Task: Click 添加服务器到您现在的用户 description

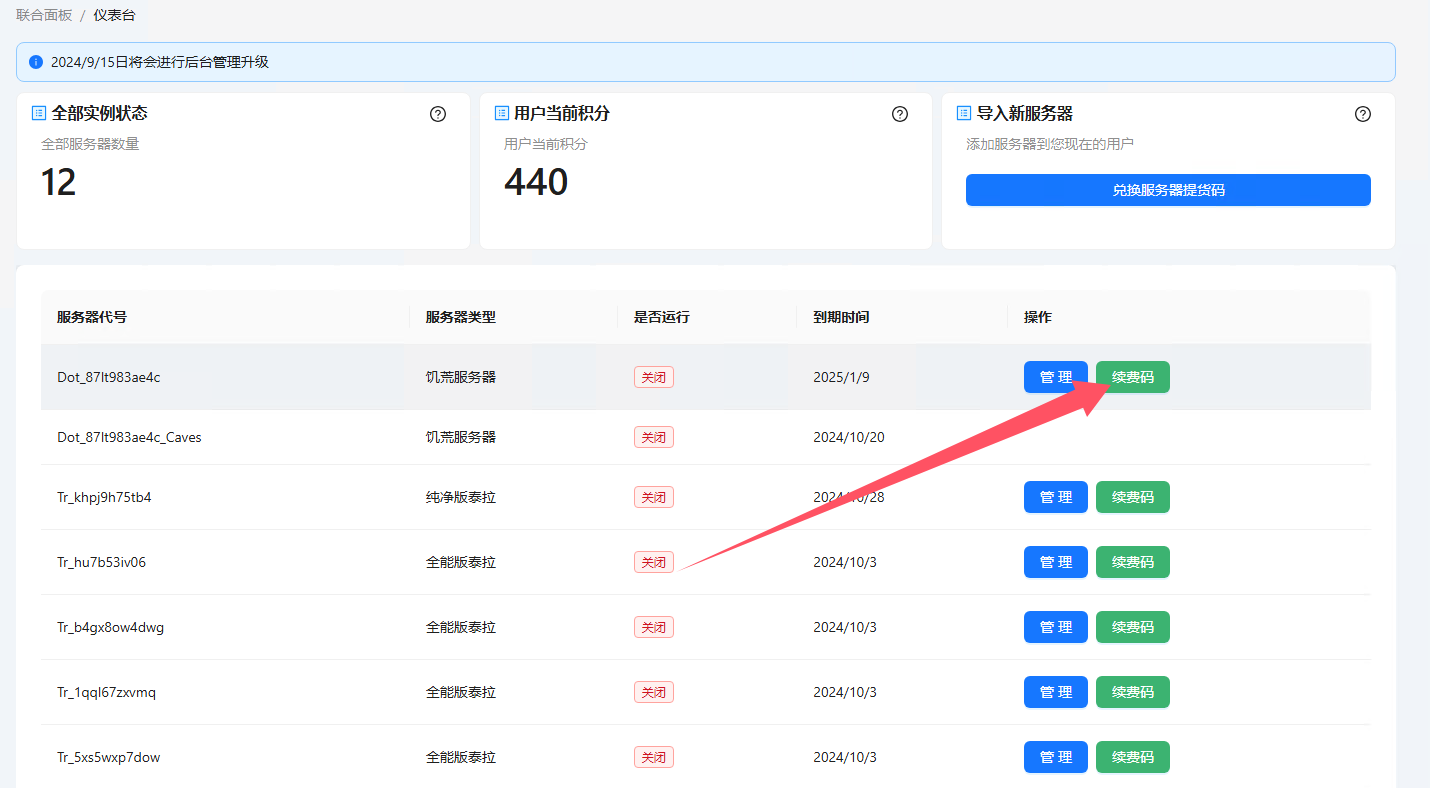Action: click(x=1050, y=144)
